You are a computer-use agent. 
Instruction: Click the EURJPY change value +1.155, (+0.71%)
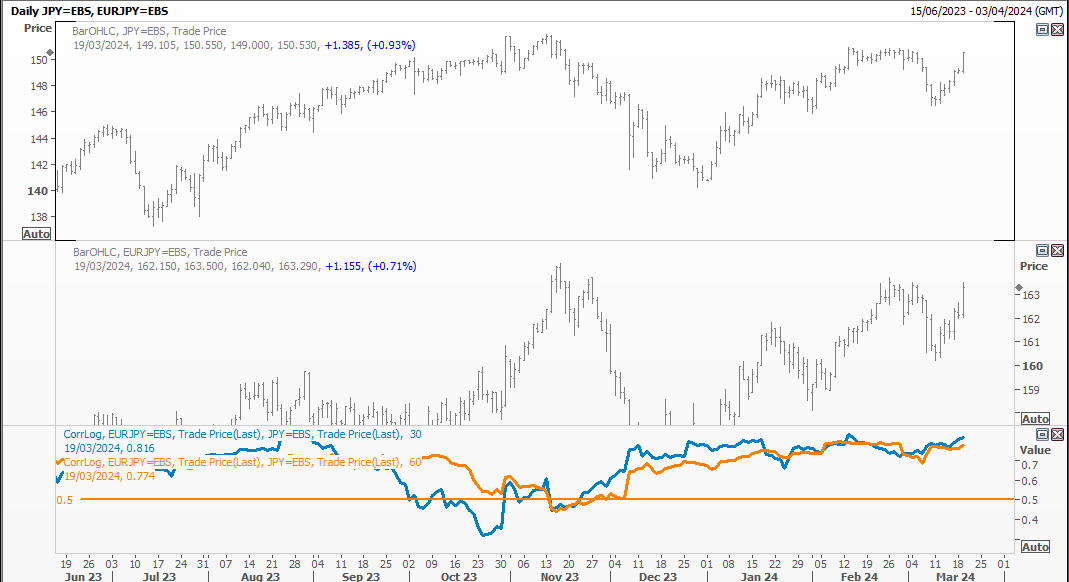click(x=370, y=266)
